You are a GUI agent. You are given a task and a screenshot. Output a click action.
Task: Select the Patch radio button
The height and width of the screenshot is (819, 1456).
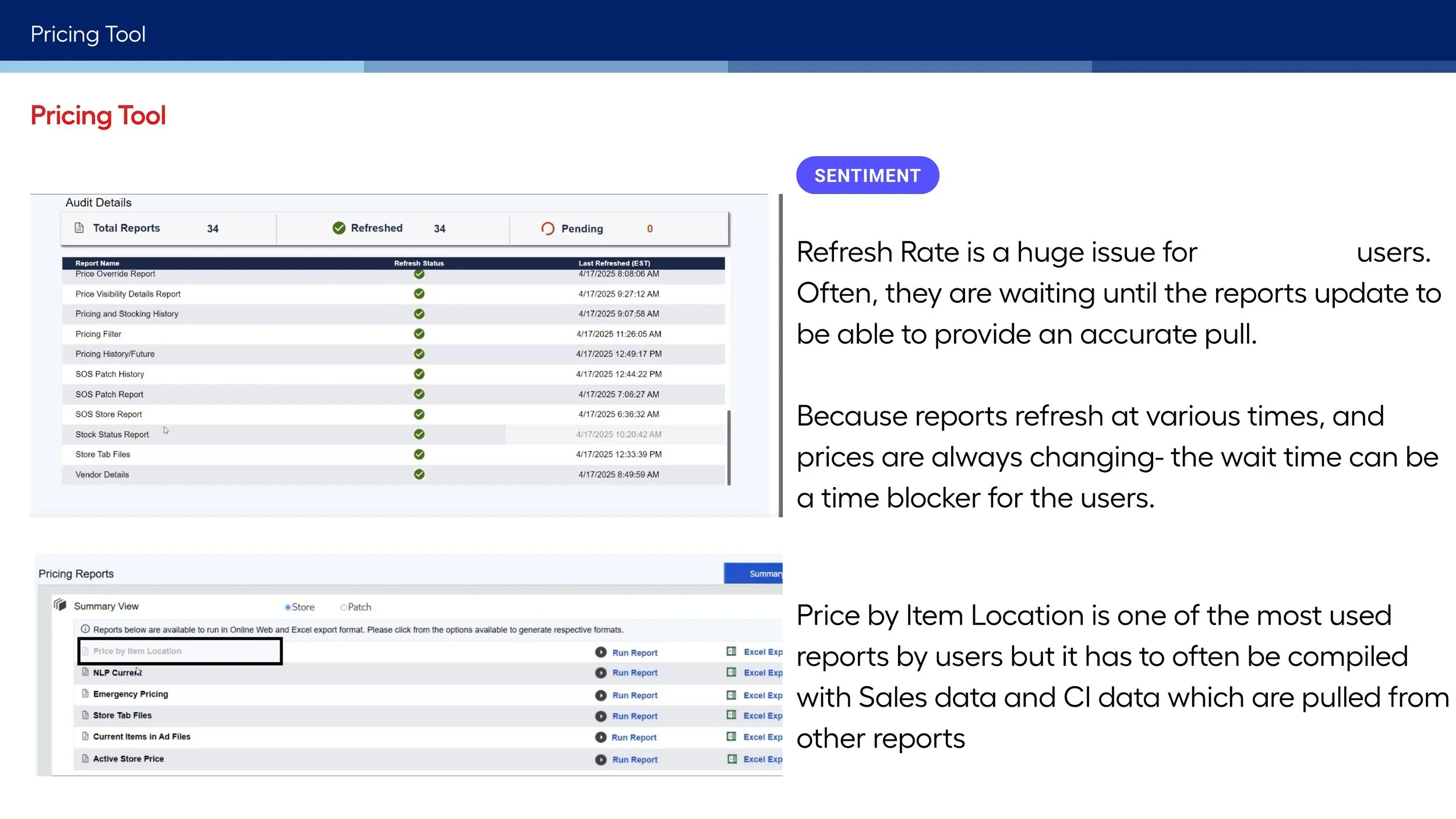344,607
